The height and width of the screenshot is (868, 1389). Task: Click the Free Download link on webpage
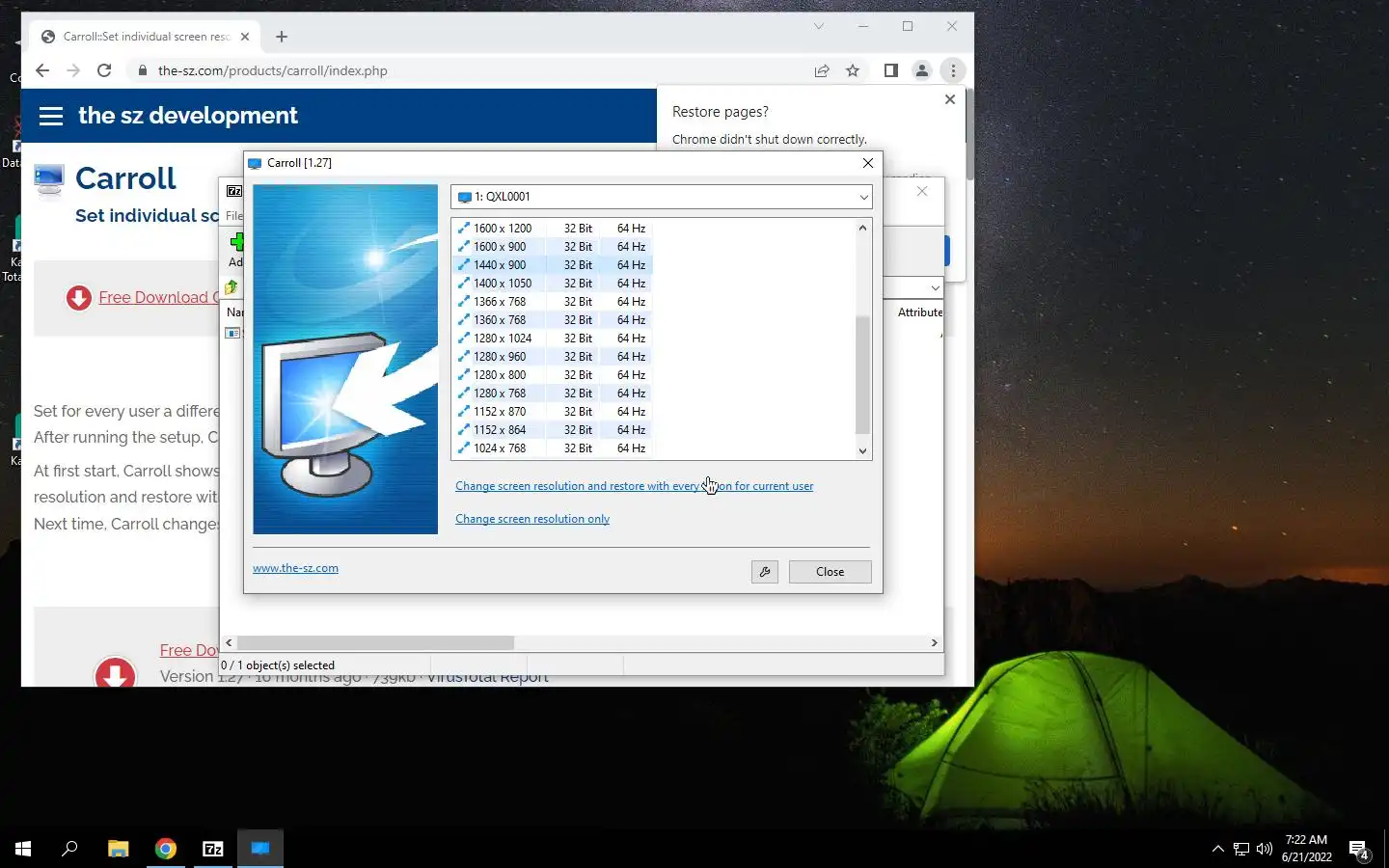158,297
